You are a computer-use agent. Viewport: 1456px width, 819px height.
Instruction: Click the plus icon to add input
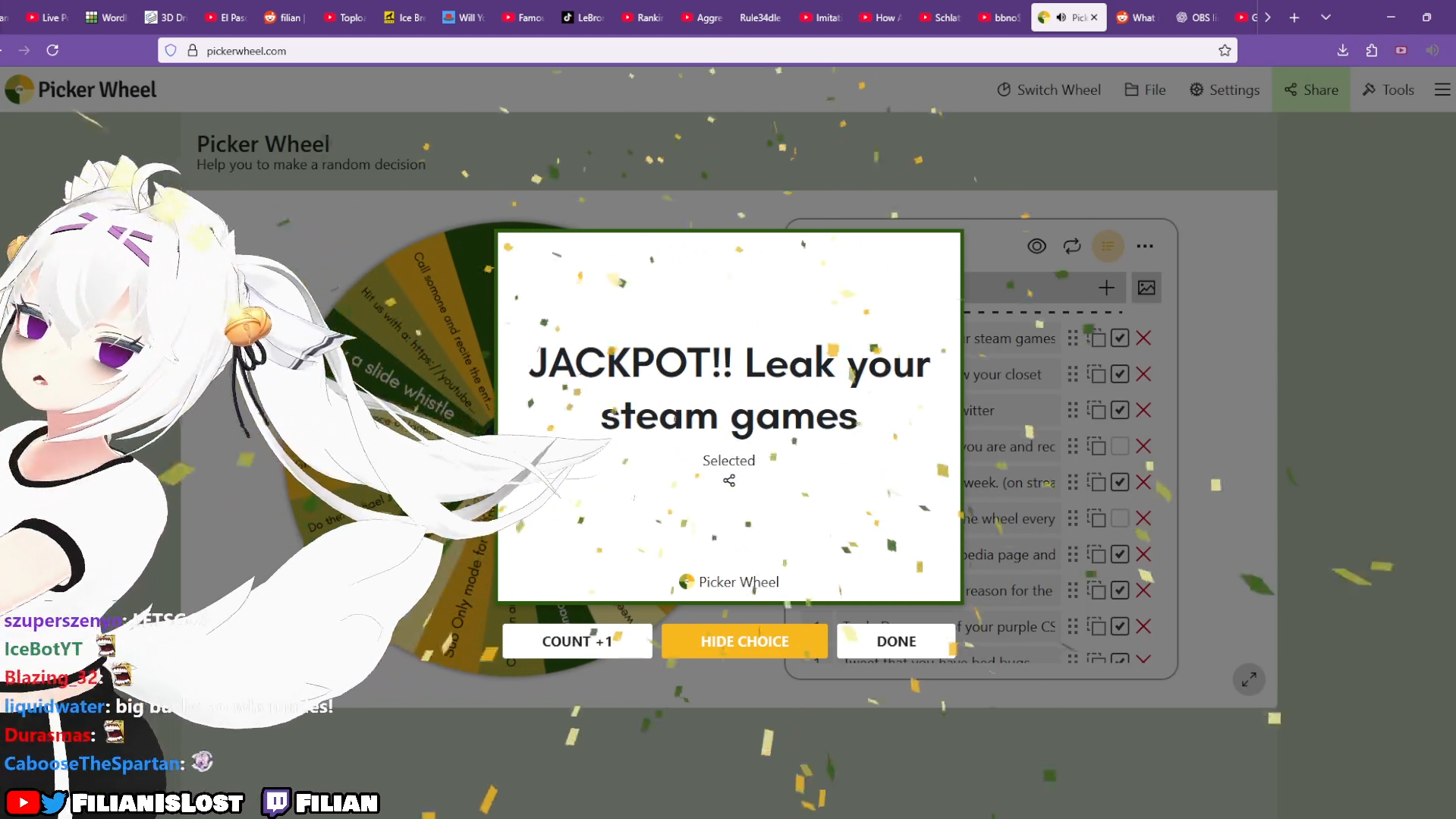coord(1106,288)
